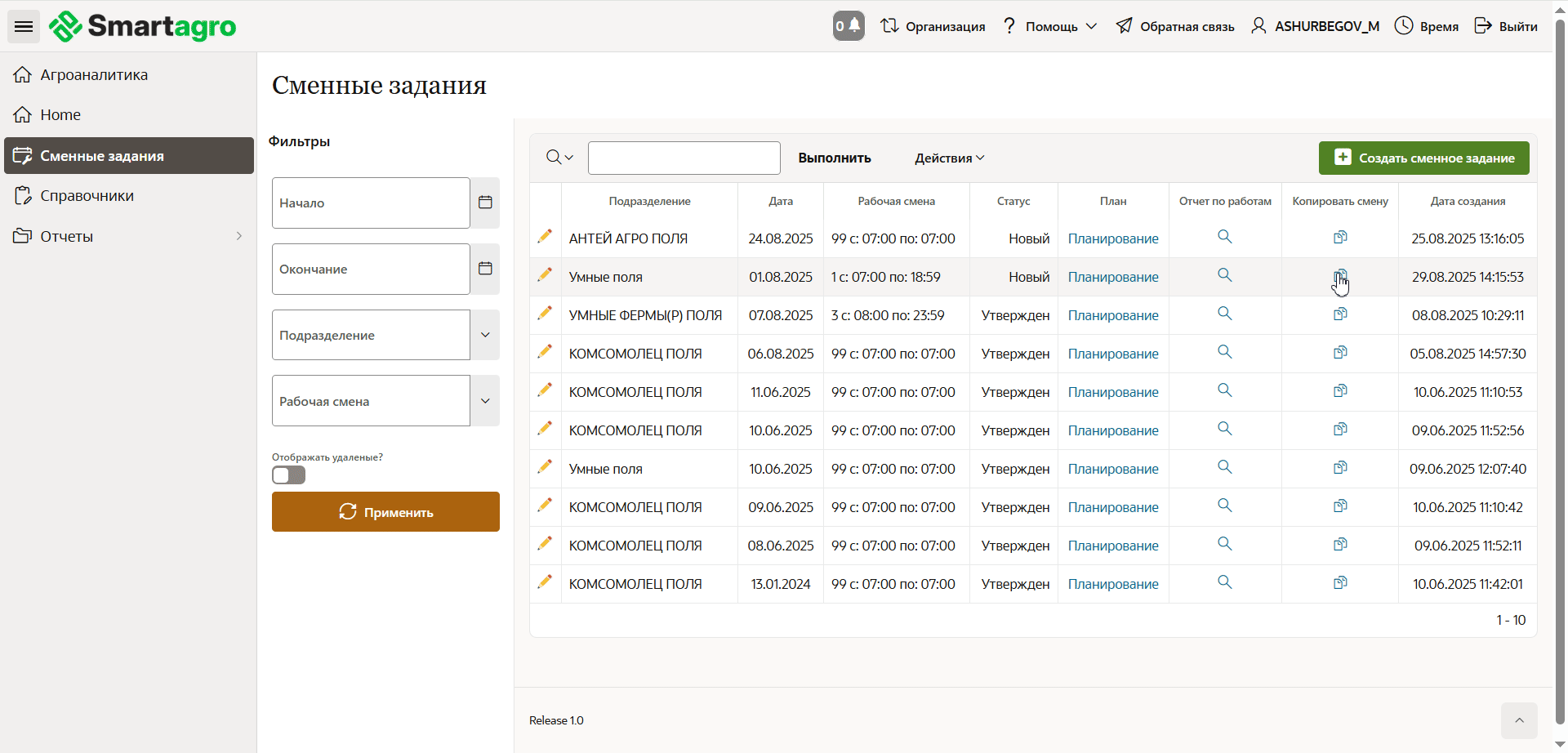Screen dimensions: 1568x753
Task: Expand the Подразделение filter dropdown
Action: (485, 335)
